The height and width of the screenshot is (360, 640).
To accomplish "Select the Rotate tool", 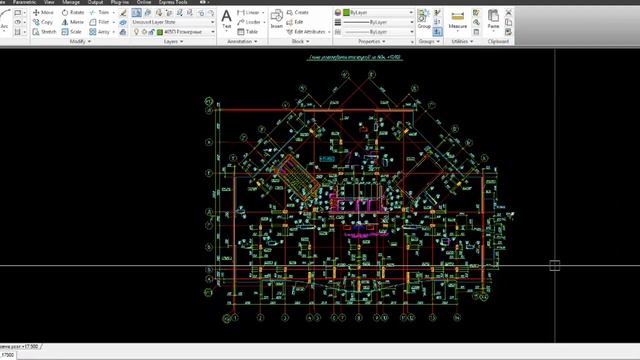I will [x=73, y=13].
